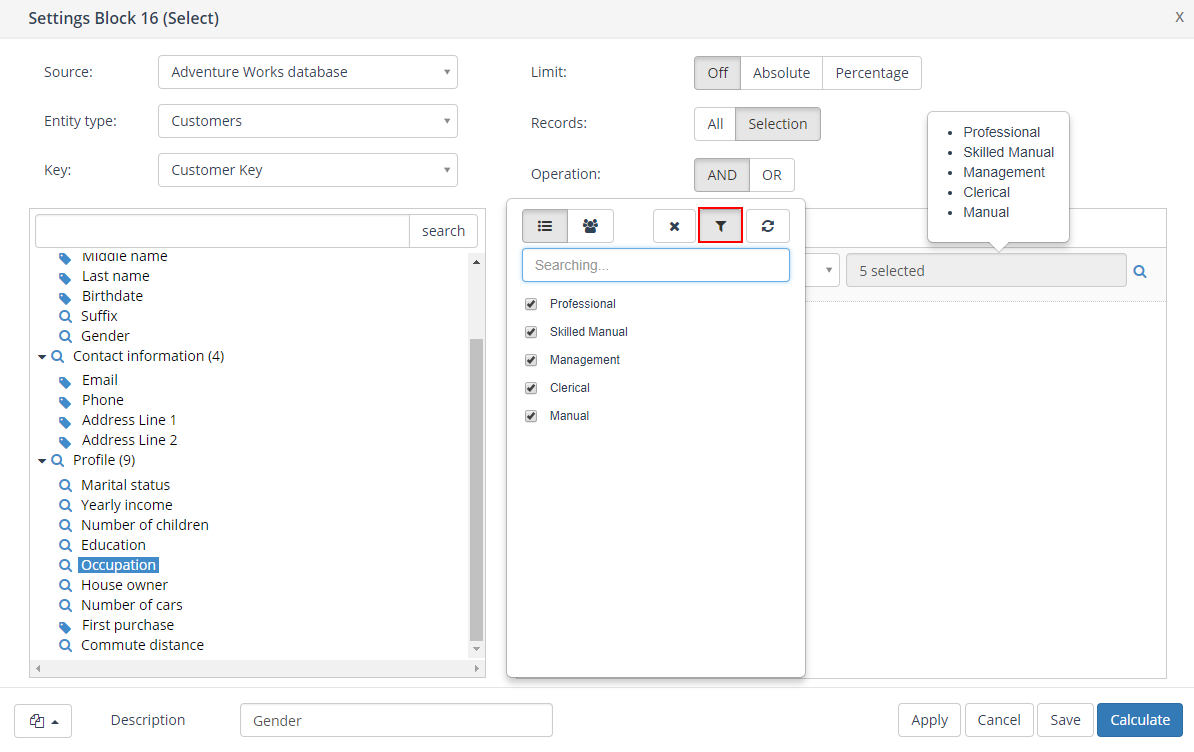Collapse the Contact information group
This screenshot has width=1194, height=752.
pos(42,357)
